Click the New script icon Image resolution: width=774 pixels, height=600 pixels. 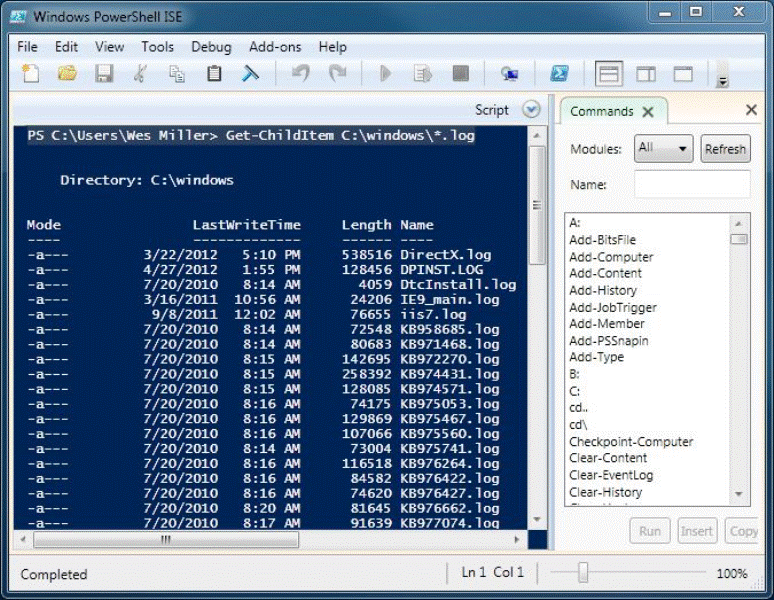31,74
